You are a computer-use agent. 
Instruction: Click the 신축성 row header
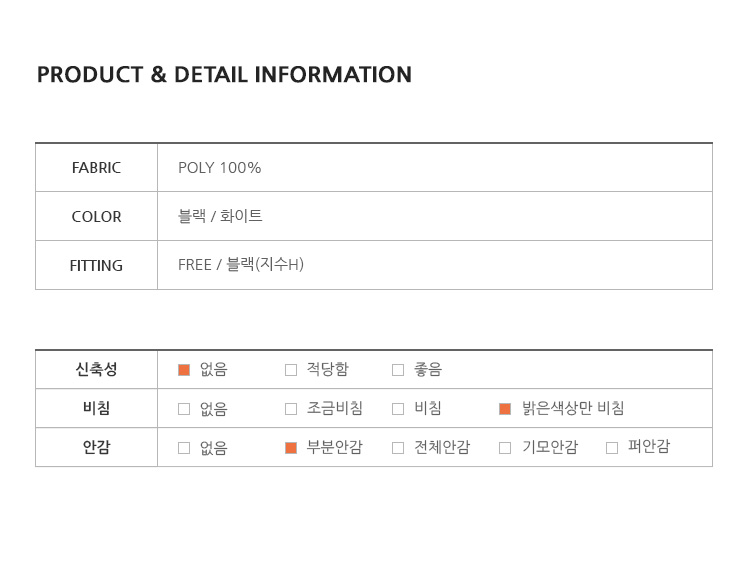click(96, 370)
